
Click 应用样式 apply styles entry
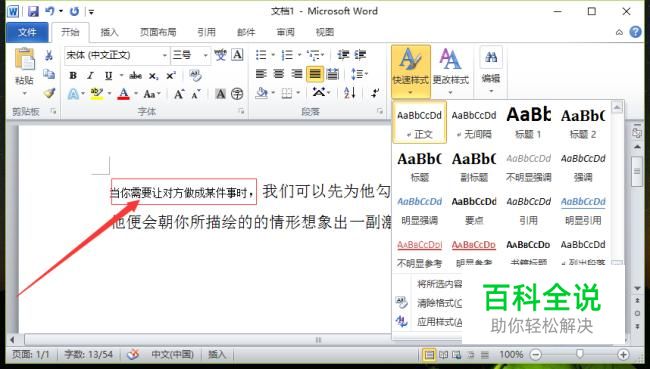click(429, 321)
